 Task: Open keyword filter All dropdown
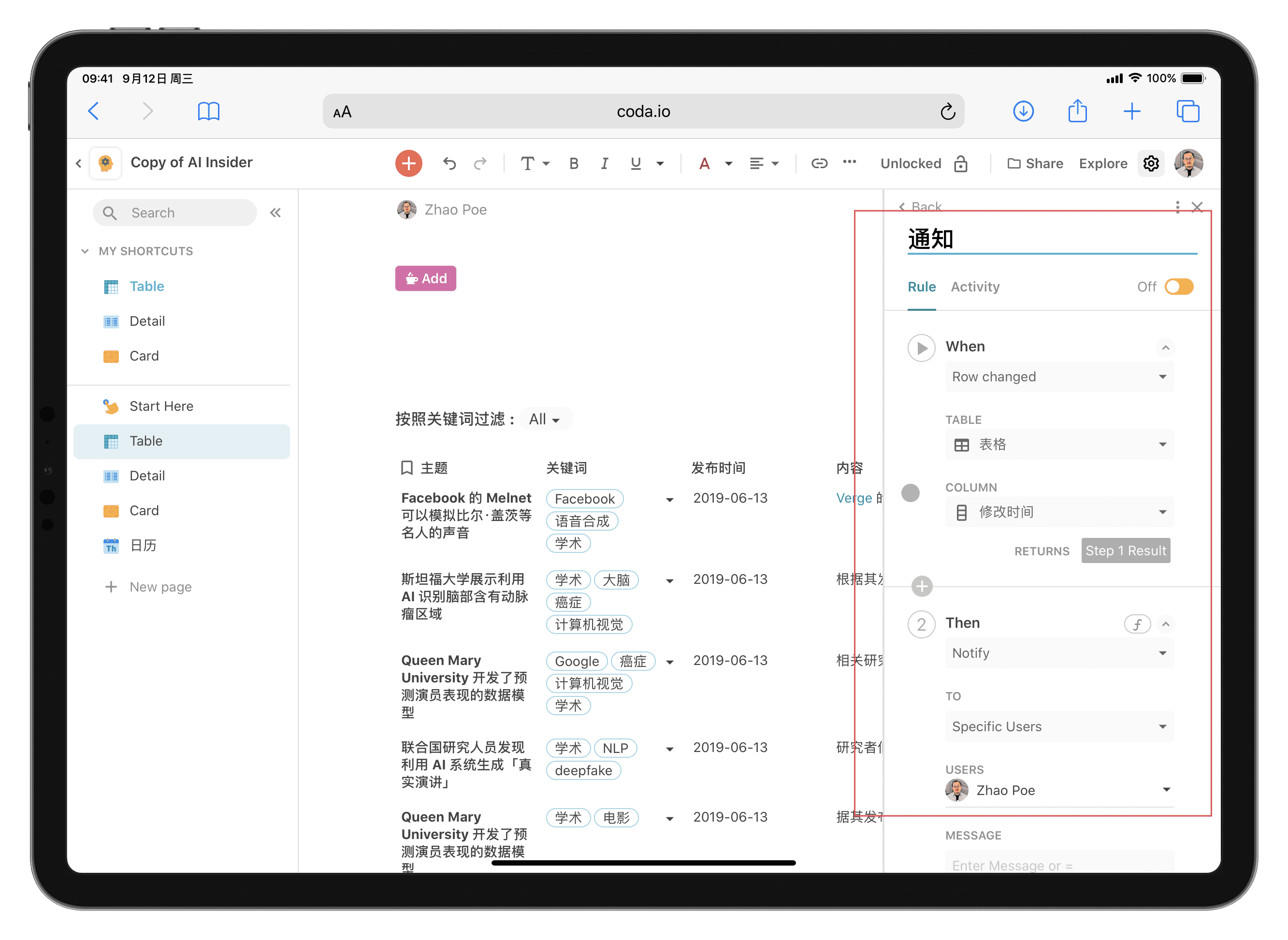click(x=545, y=419)
